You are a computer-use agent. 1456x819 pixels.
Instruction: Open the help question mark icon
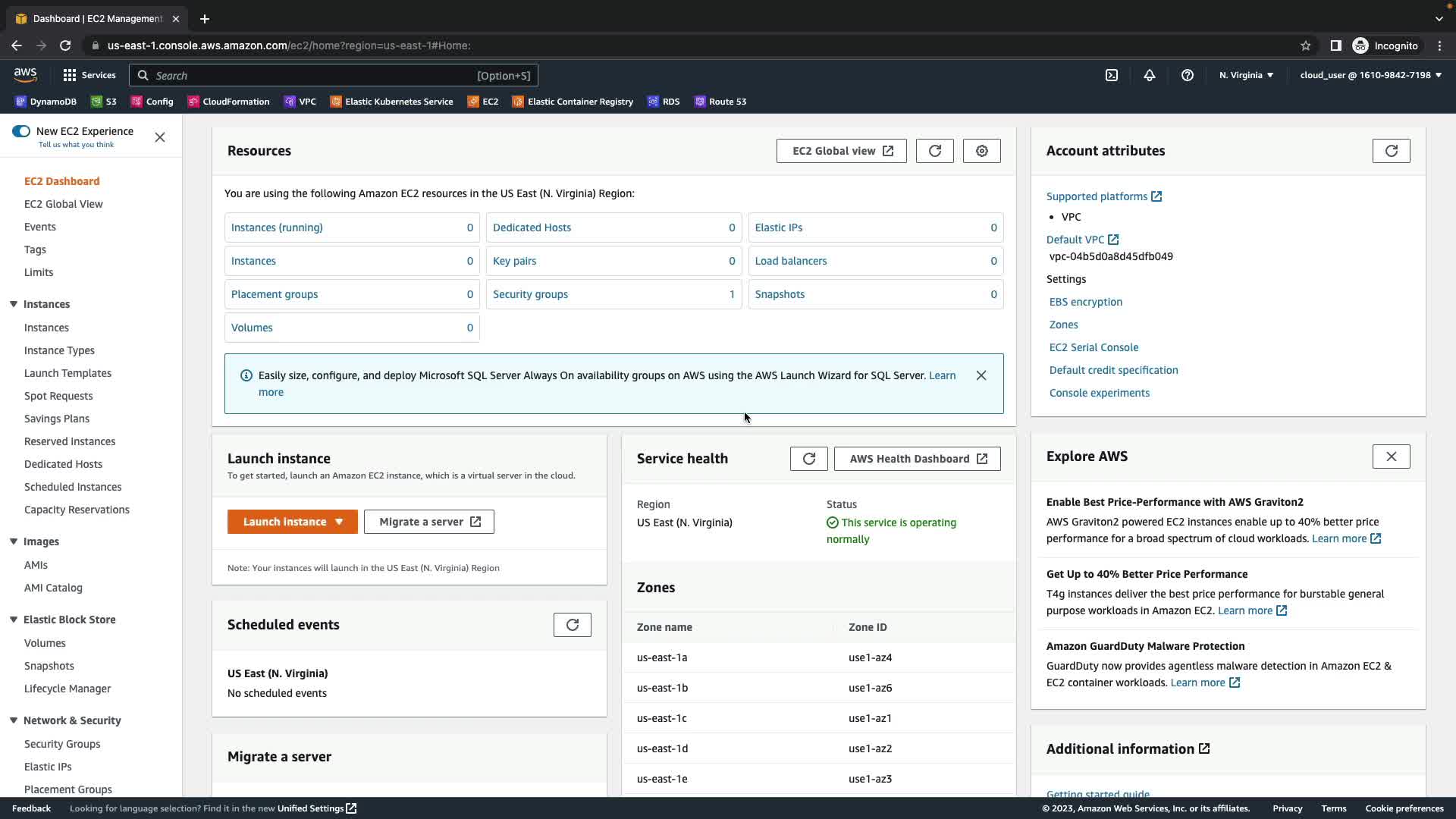(1188, 75)
